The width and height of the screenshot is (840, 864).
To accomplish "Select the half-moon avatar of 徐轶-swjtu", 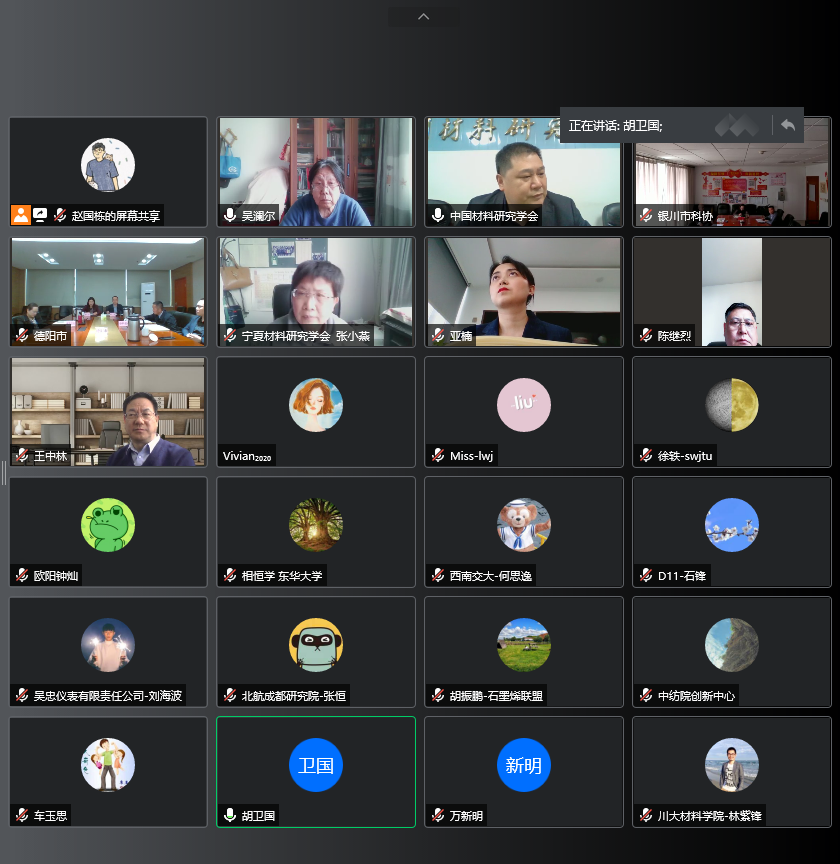I will coord(732,405).
